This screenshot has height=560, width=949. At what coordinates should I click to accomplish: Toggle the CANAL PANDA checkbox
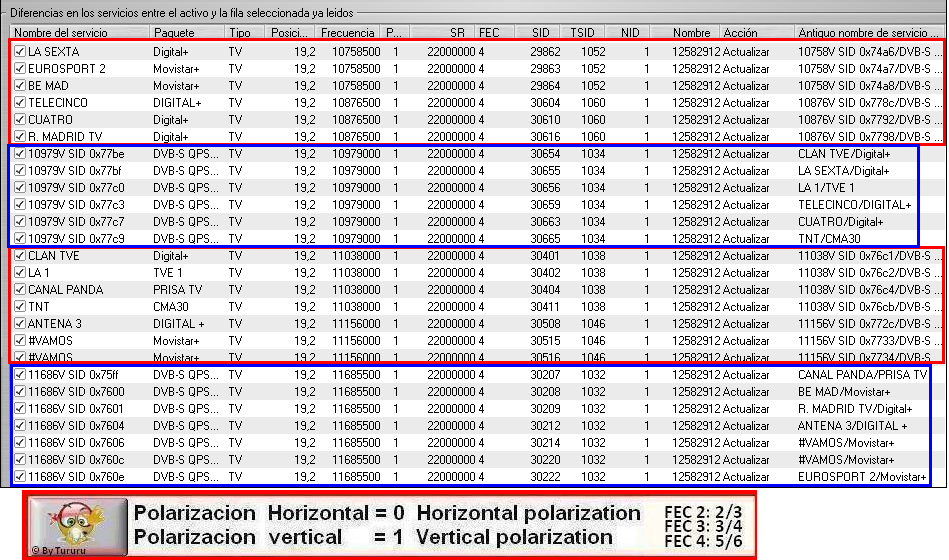[20, 289]
